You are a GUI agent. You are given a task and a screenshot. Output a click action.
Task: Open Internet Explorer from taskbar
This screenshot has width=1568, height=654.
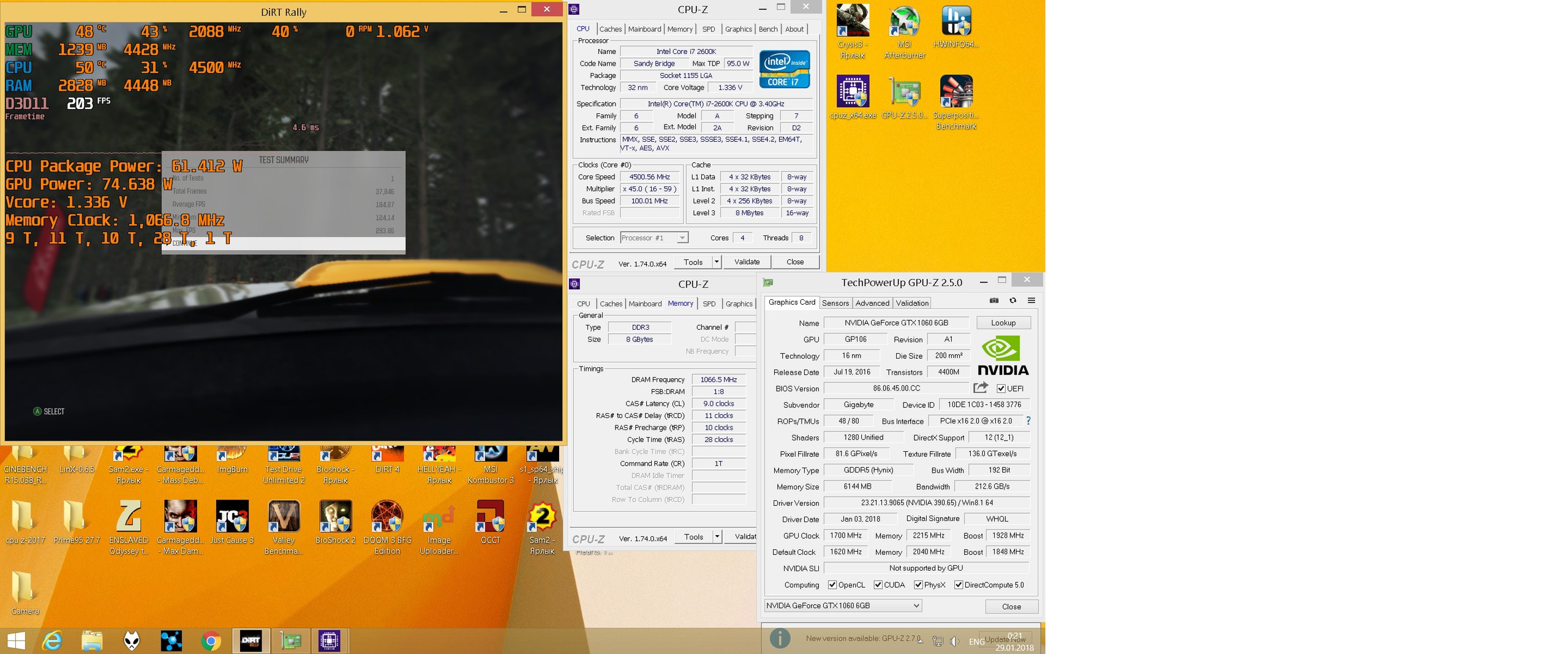tap(52, 641)
